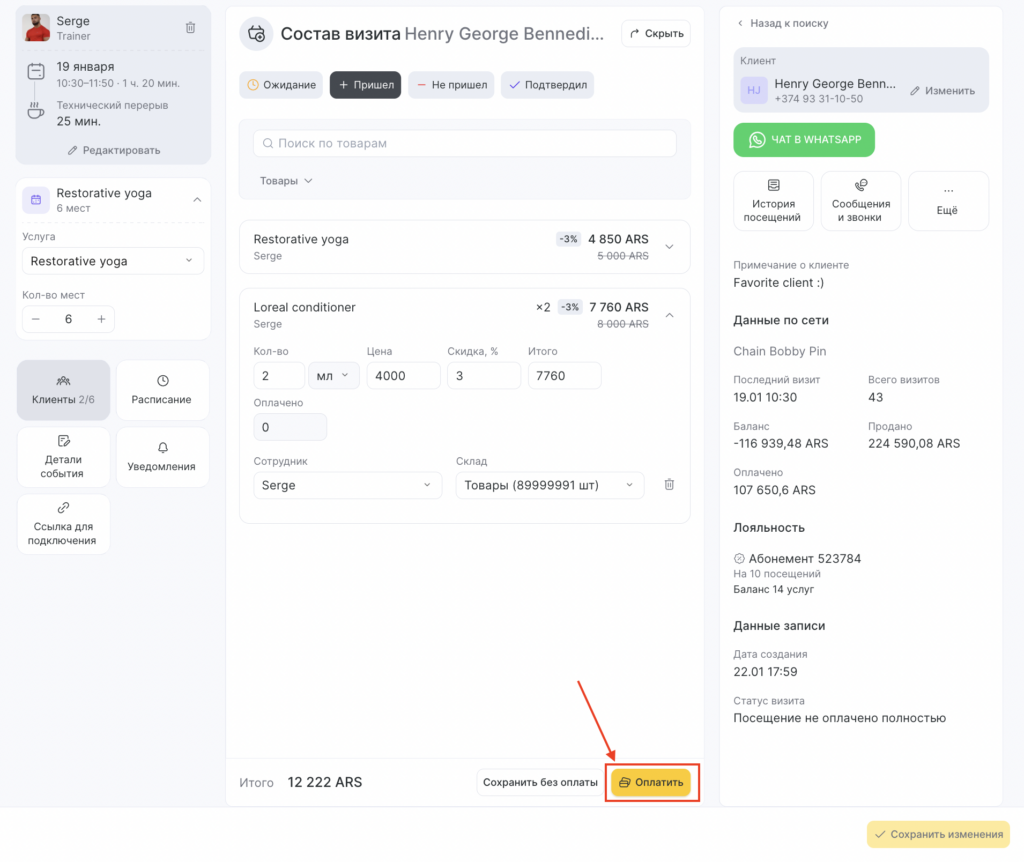Click the More (Ещё) options button
This screenshot has width=1024, height=862.
click(x=948, y=201)
